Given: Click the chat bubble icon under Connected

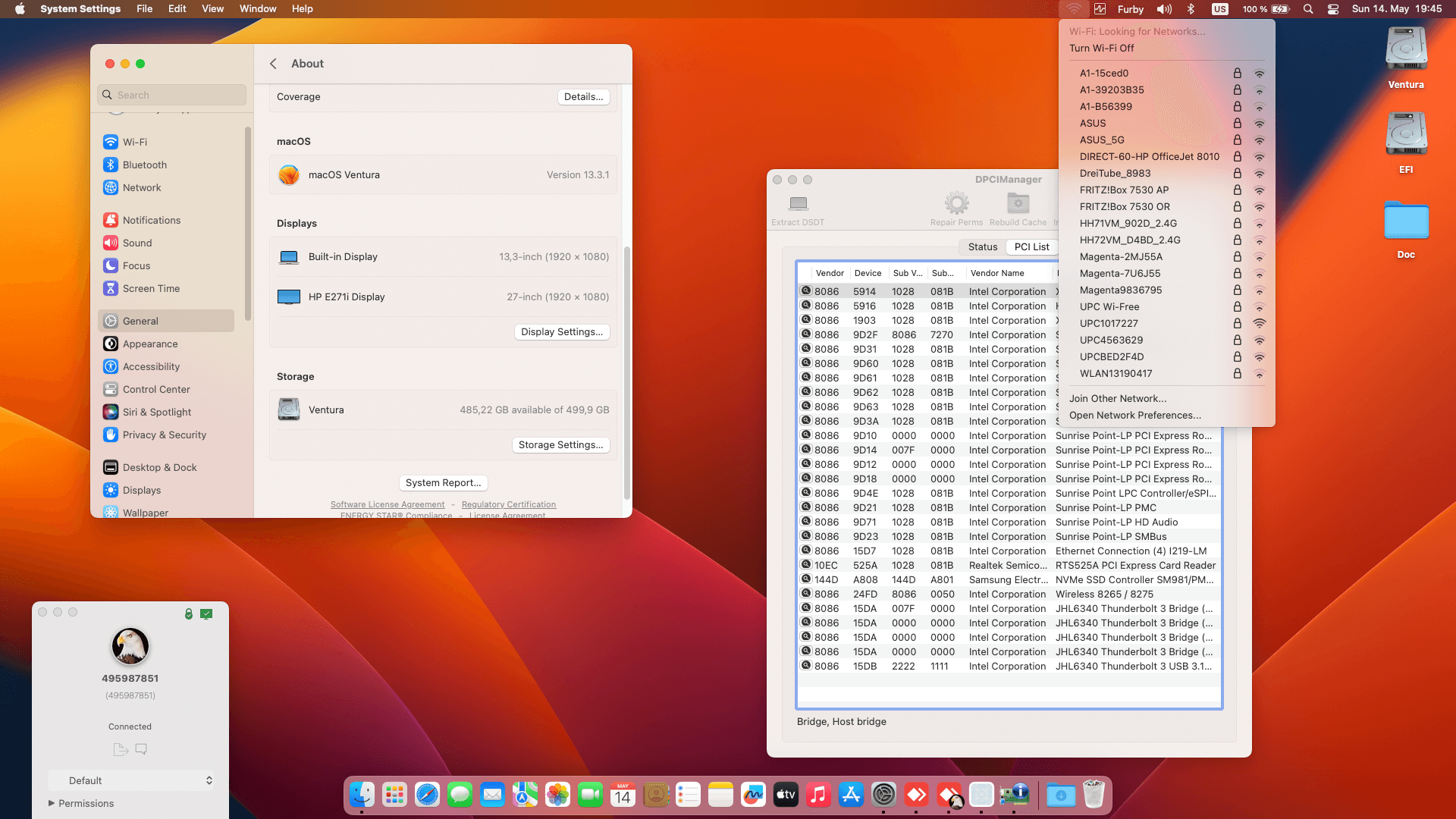Looking at the screenshot, I should (x=141, y=749).
